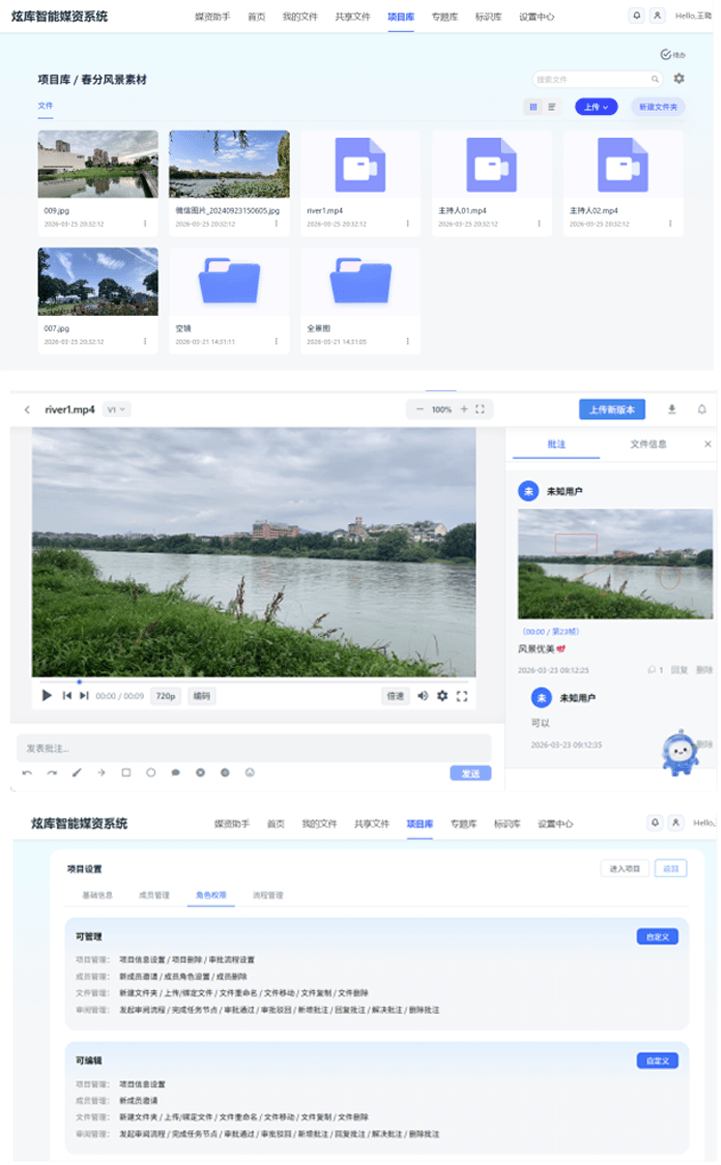Screen dimensions: 721x1165
Task: Send annotation with 发送 button
Action: point(471,773)
